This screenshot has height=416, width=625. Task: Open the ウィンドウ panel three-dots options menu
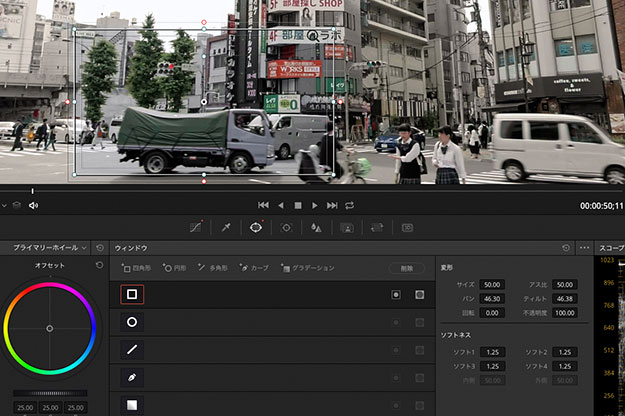pos(584,247)
